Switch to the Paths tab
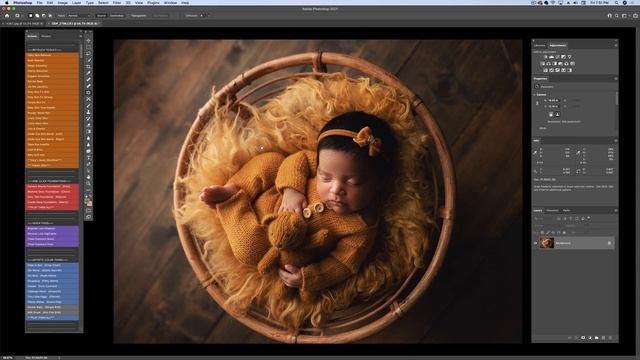 pyautogui.click(x=567, y=210)
